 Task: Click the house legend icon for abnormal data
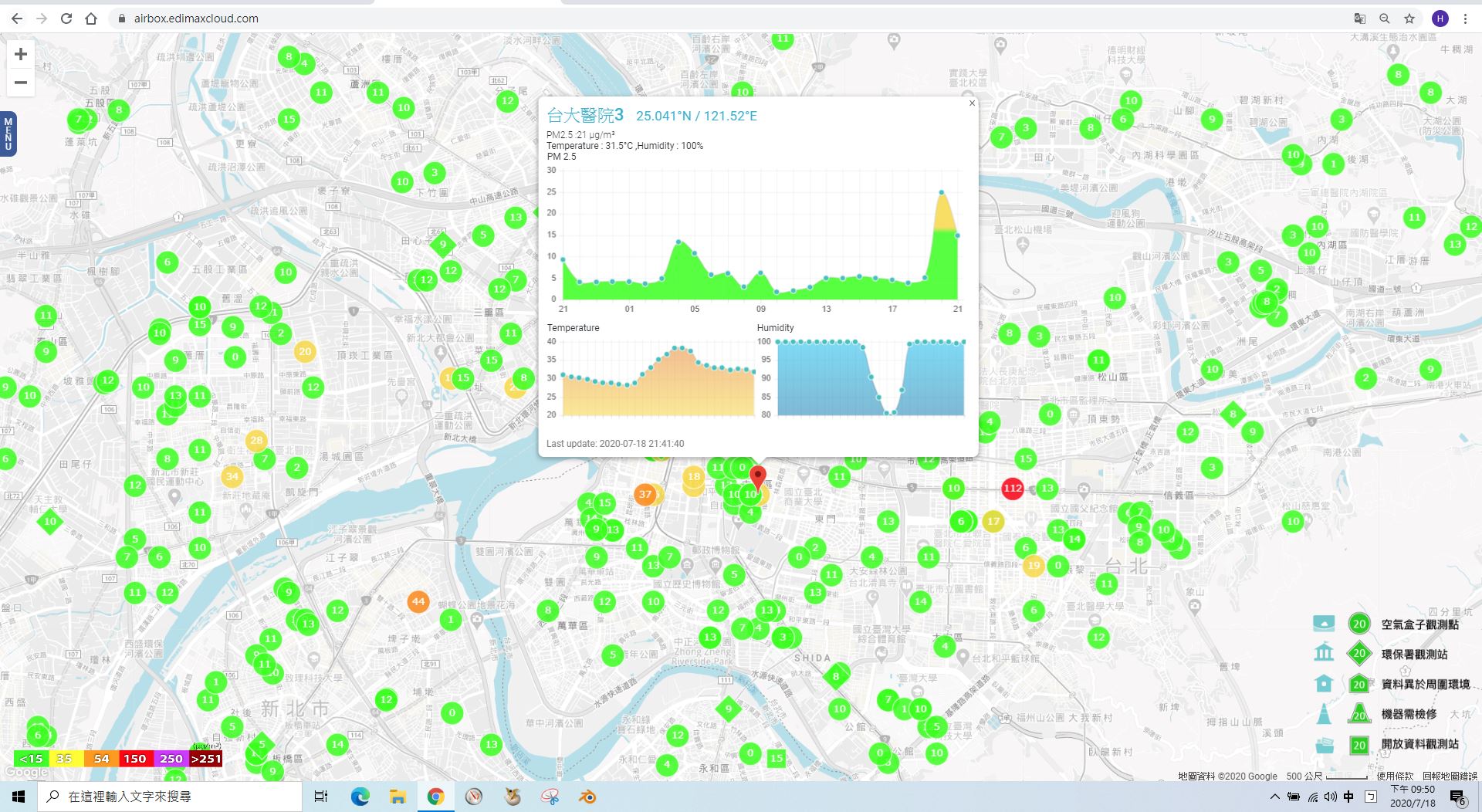pos(1324,683)
